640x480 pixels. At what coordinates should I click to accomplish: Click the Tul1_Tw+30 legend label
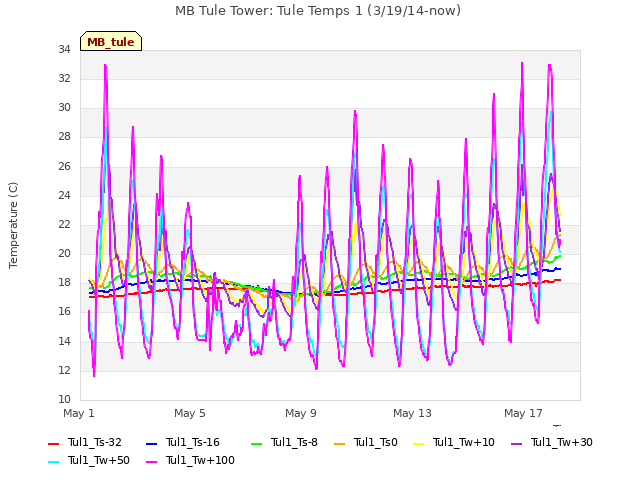pyautogui.click(x=562, y=442)
